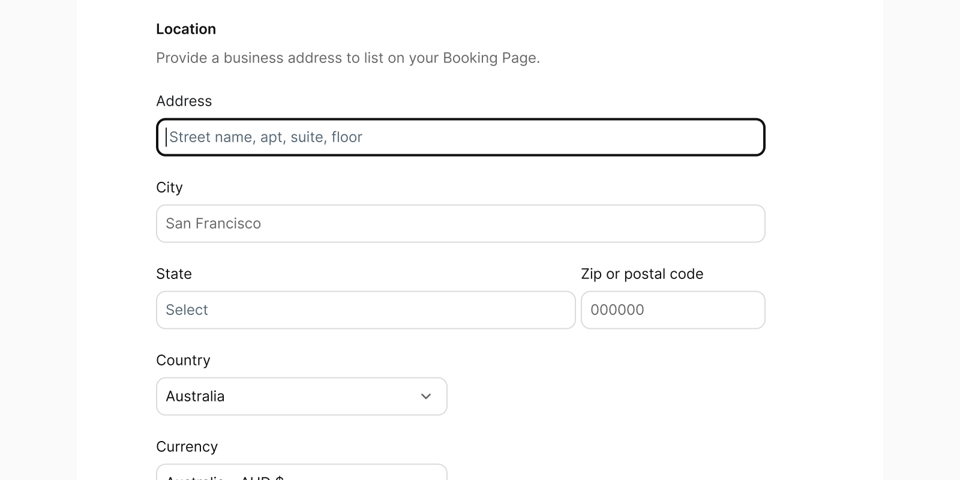The image size is (960, 480).
Task: Select the 'Australia' value text
Action: click(x=195, y=396)
